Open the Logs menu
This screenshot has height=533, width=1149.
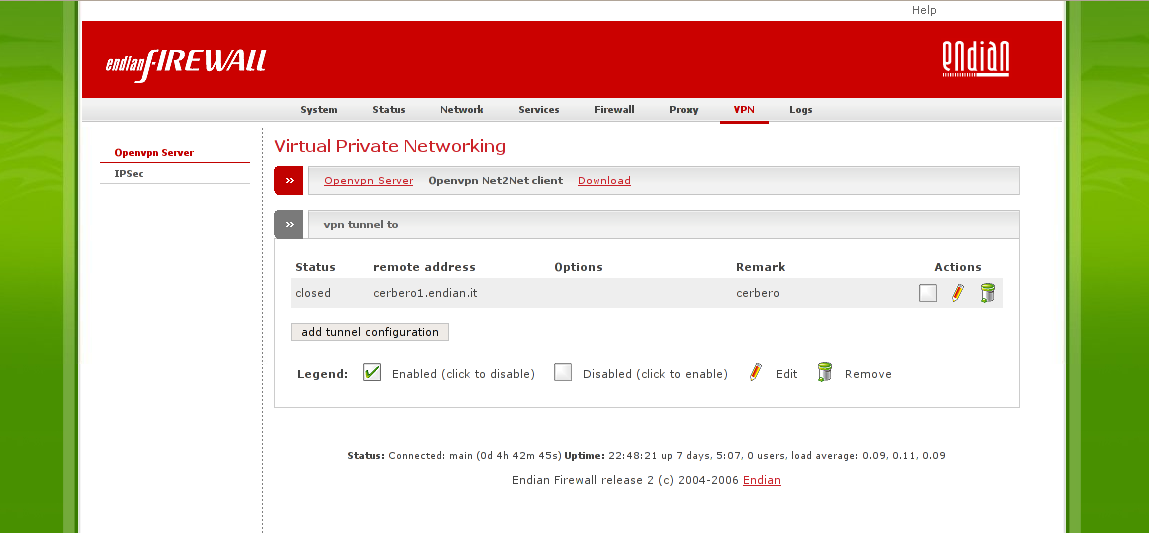point(801,110)
